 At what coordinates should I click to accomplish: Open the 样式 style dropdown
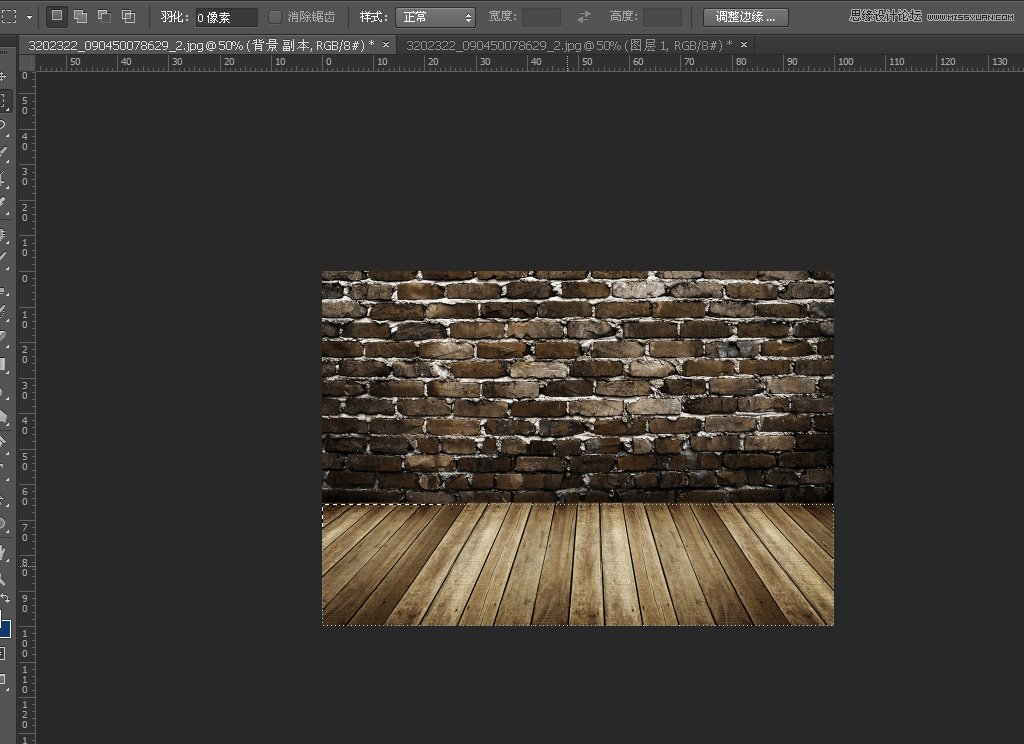tap(435, 16)
